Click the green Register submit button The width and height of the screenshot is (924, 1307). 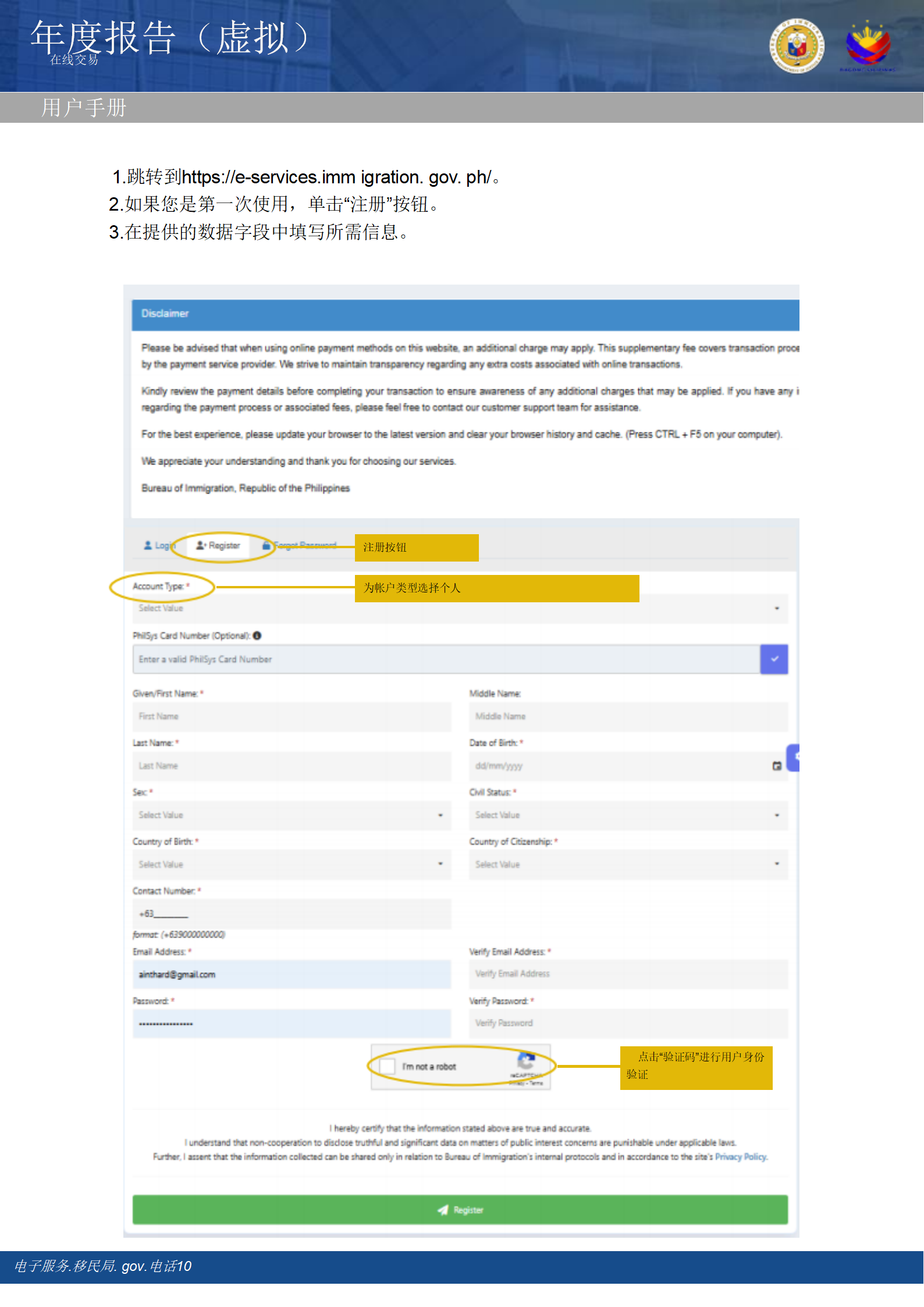point(460,1210)
